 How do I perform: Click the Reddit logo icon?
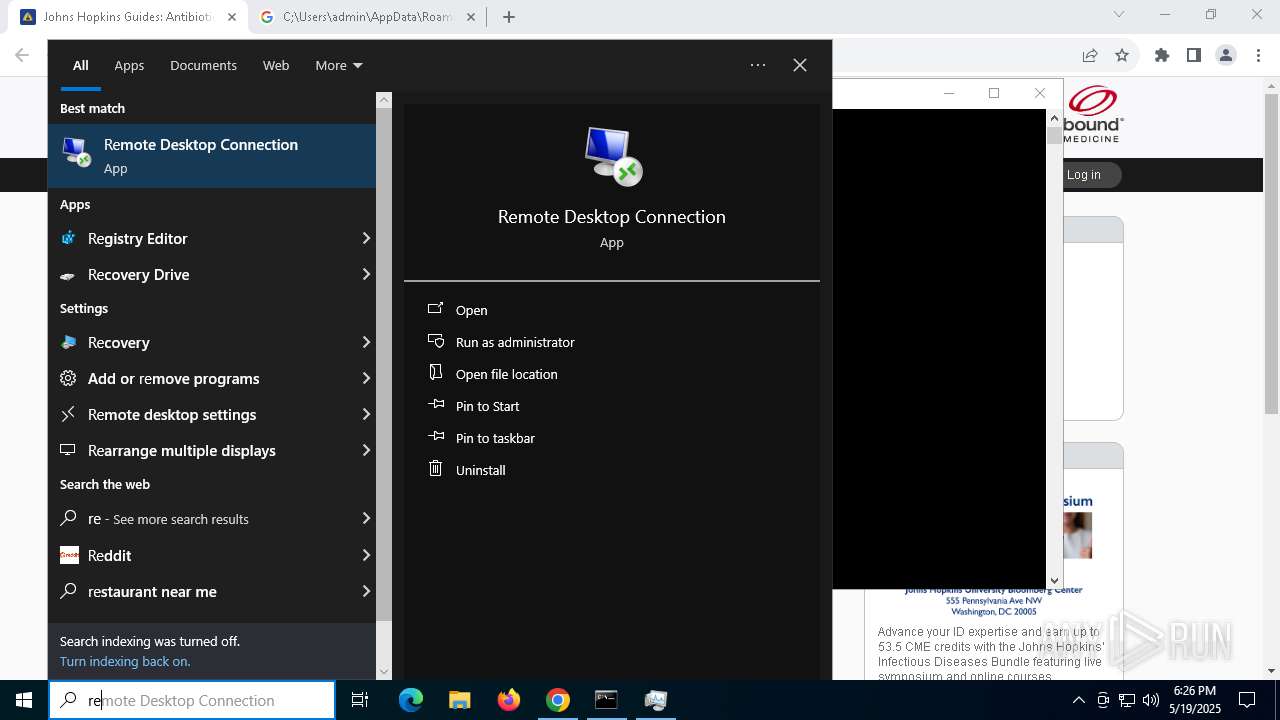tap(69, 555)
